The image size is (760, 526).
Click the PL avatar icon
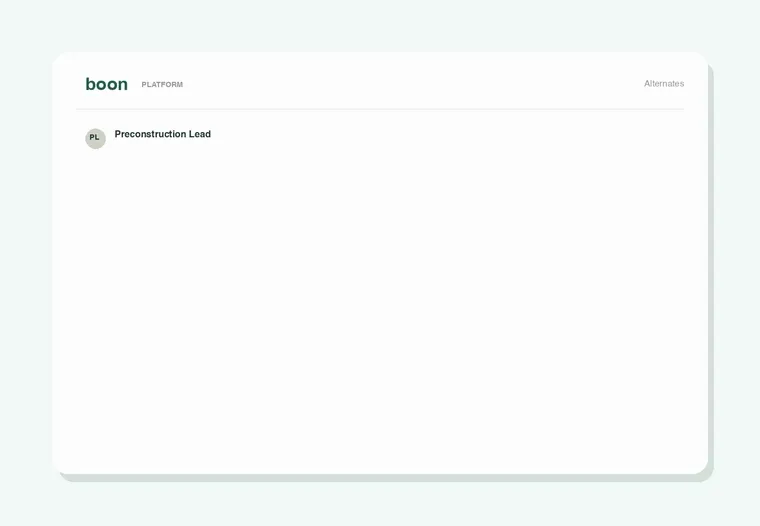(x=95, y=138)
